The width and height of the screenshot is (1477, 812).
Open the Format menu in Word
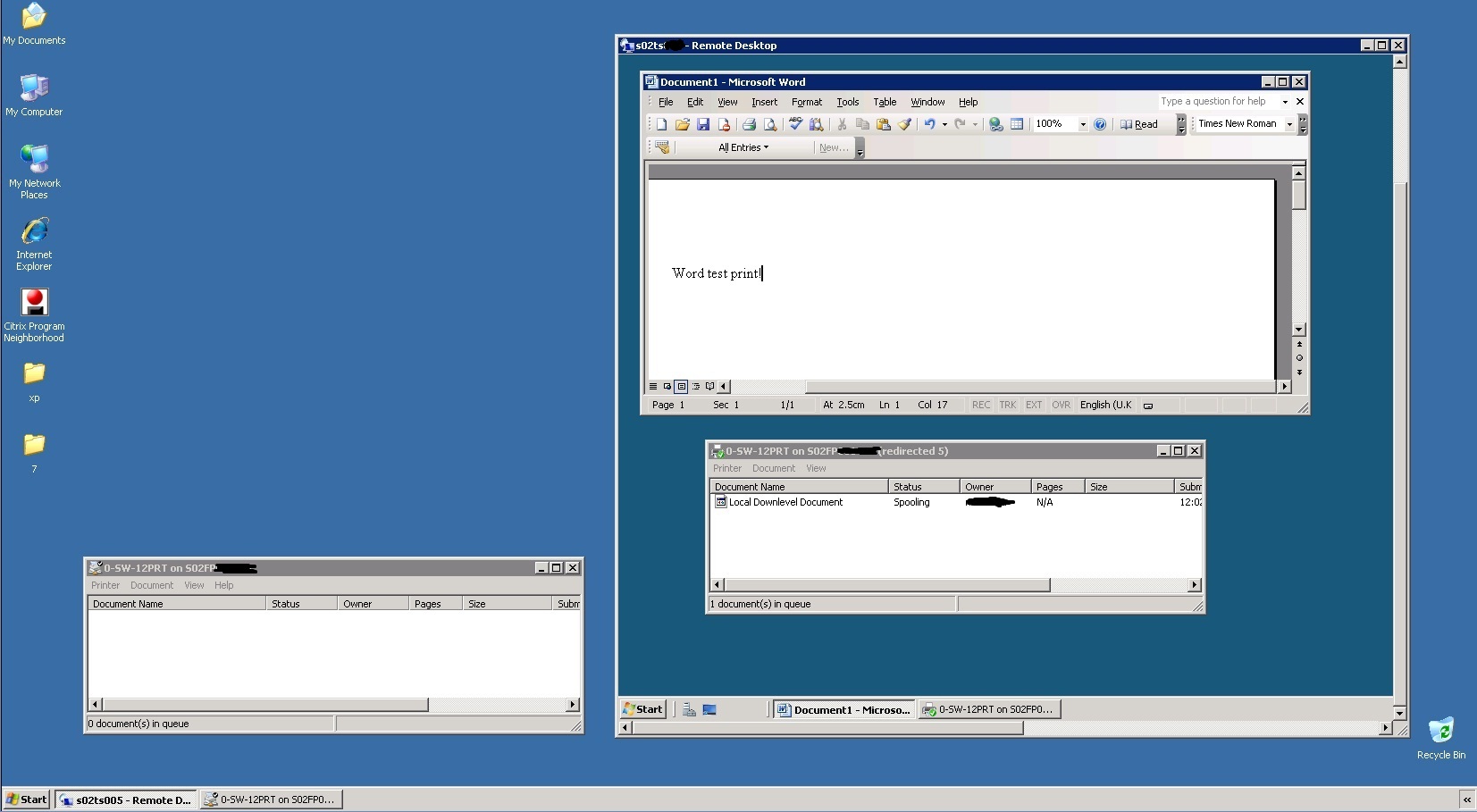click(807, 102)
